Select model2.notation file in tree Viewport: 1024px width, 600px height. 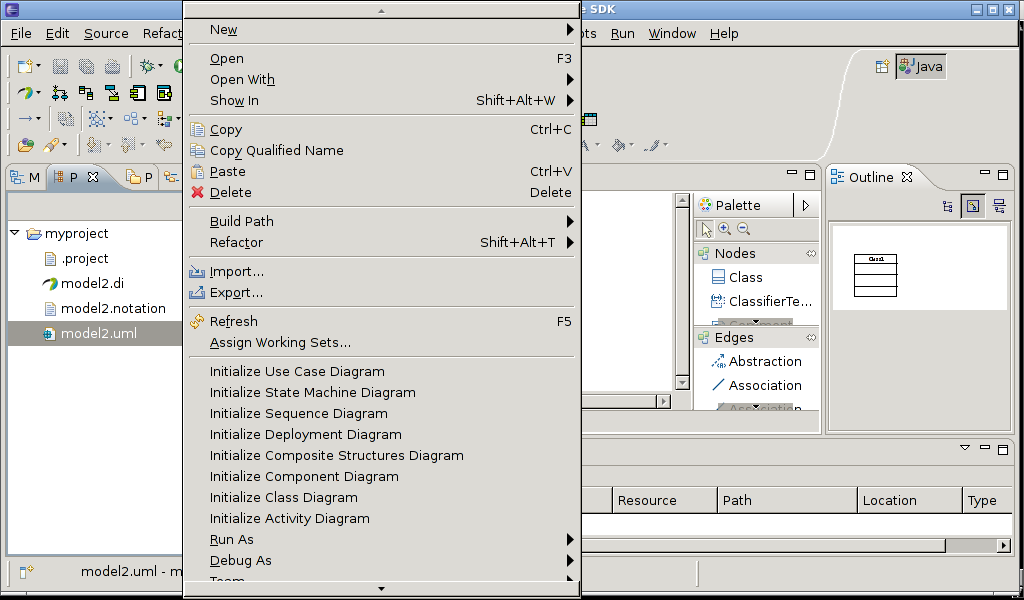113,309
